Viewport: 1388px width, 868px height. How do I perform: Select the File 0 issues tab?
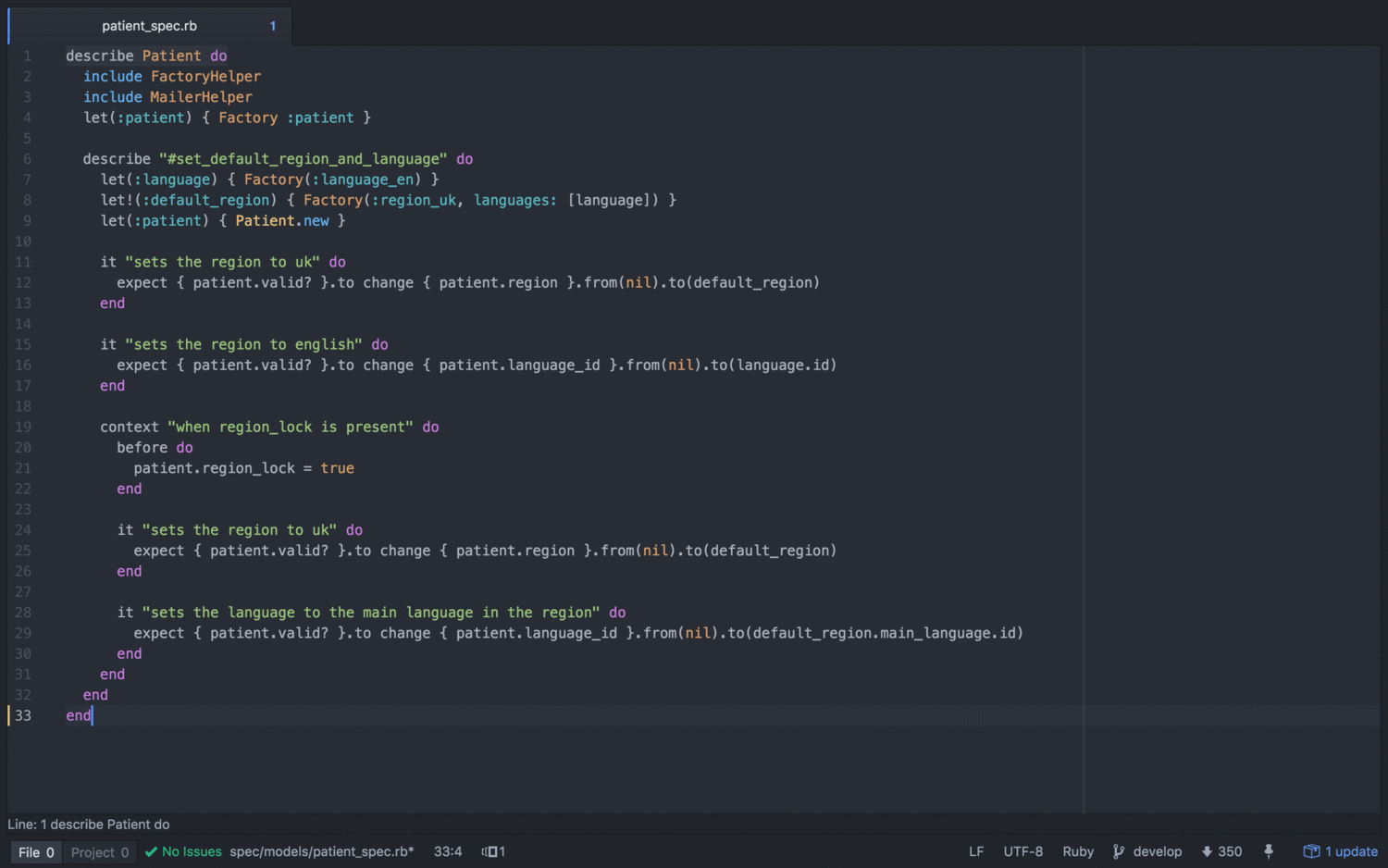pyautogui.click(x=35, y=851)
